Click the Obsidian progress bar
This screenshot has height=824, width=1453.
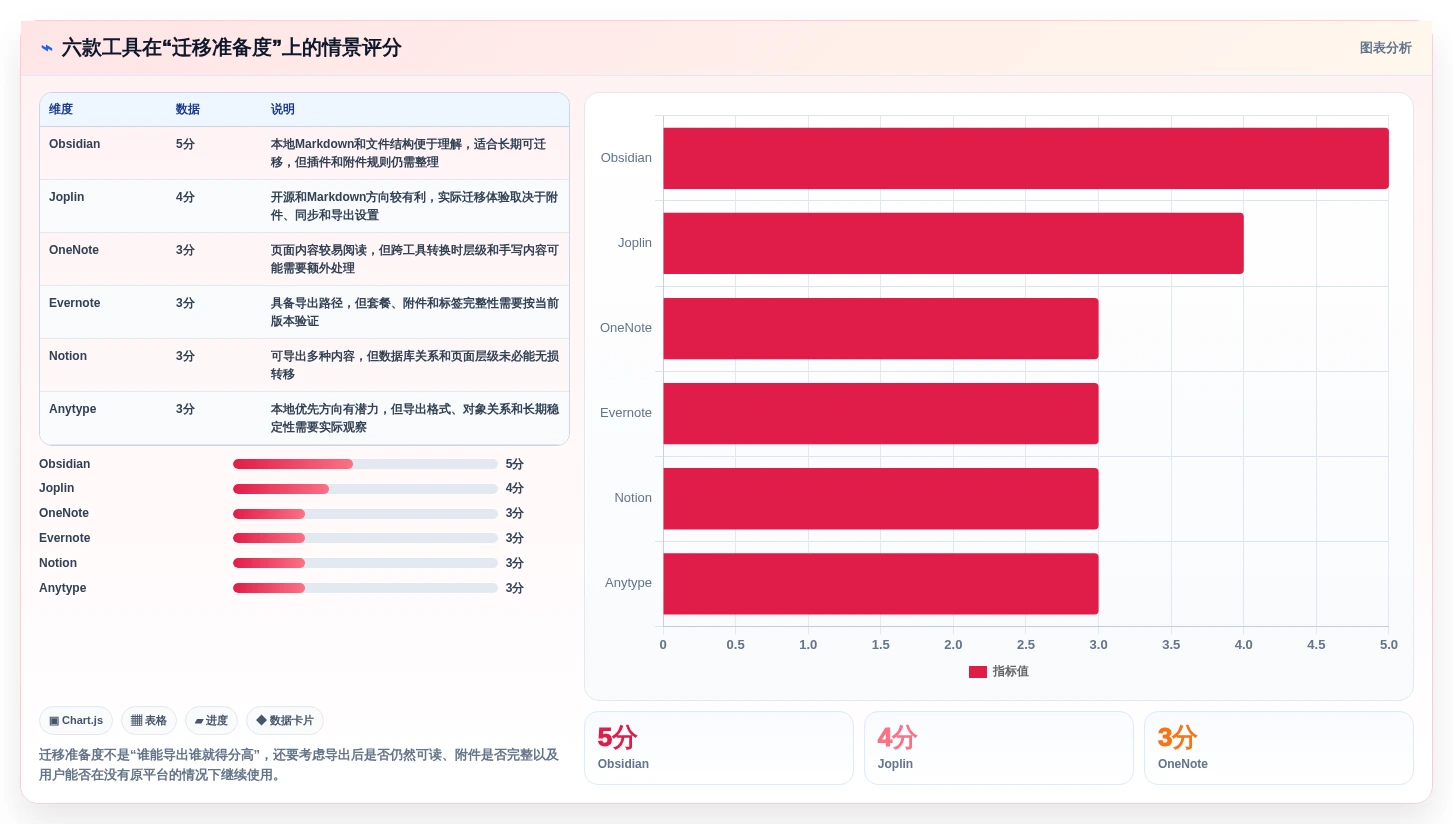tap(365, 464)
